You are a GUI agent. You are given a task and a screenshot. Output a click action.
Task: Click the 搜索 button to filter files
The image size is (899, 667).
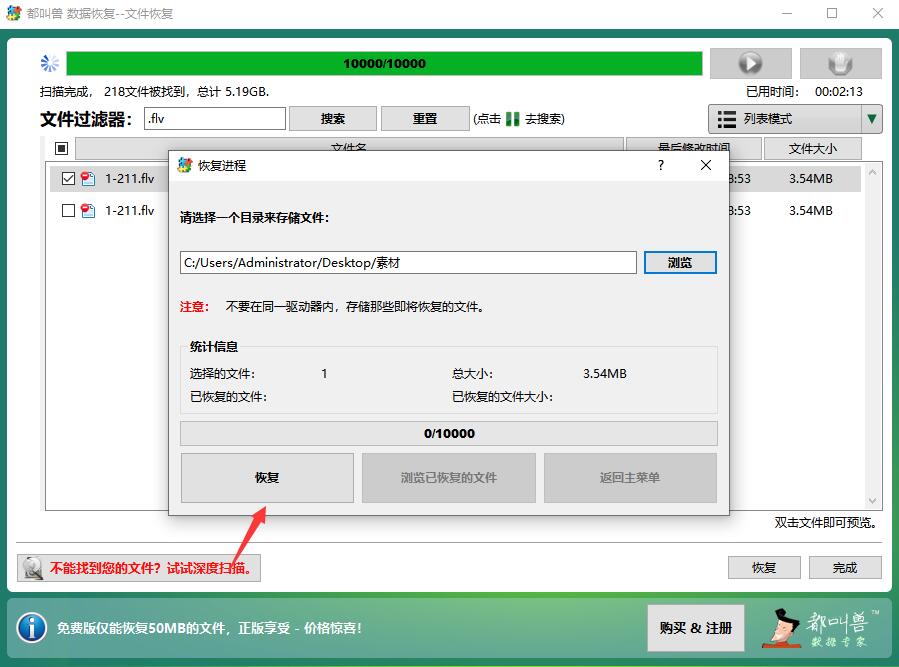point(332,118)
